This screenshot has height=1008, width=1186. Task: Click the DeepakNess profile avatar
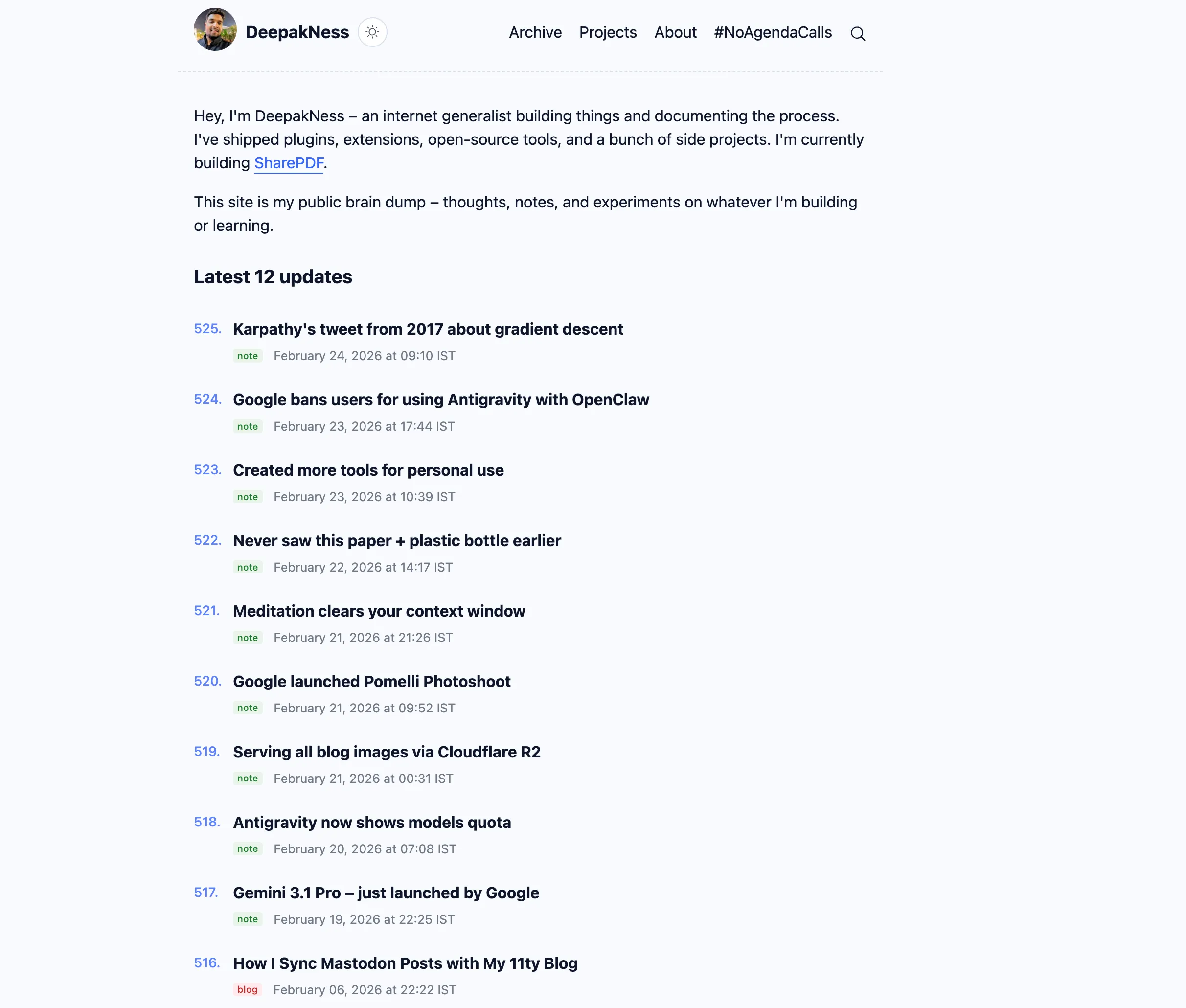[215, 30]
